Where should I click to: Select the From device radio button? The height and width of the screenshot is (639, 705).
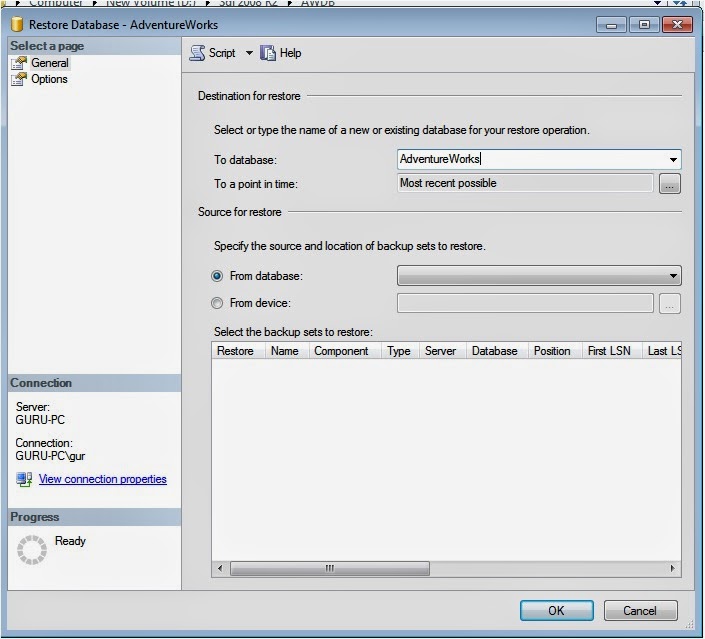click(x=217, y=303)
